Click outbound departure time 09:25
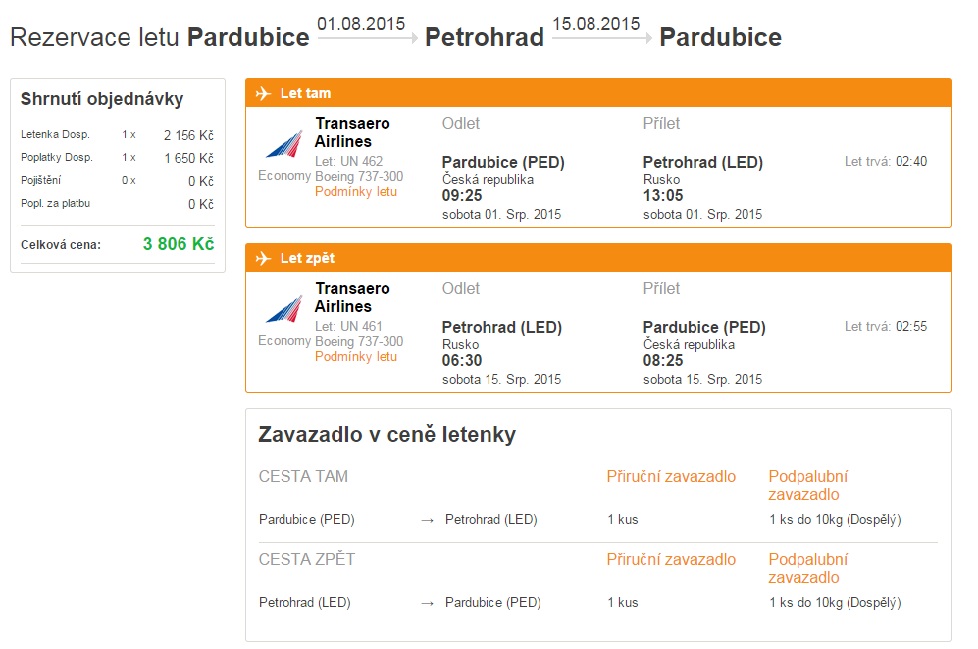This screenshot has height=649, width=978. 462,196
